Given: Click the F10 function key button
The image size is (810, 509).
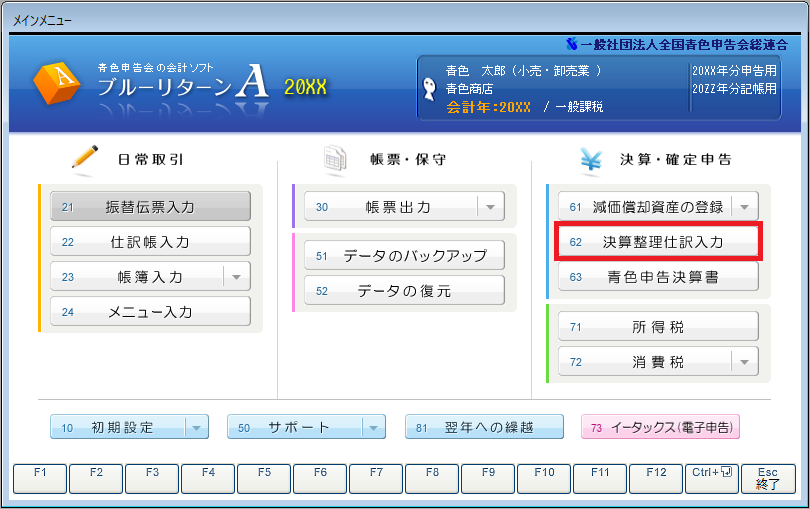Looking at the screenshot, I should coord(544,479).
